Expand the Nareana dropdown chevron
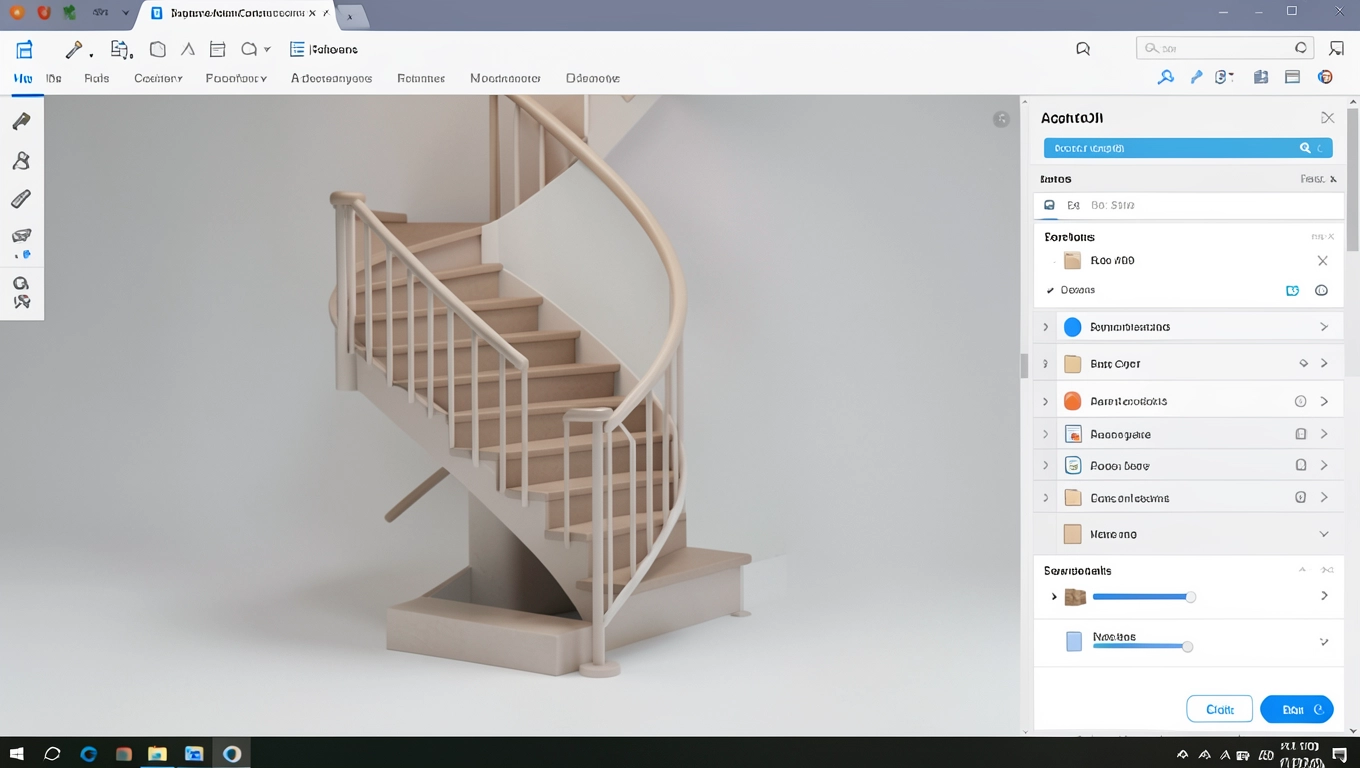Viewport: 1360px width, 768px height. [x=1324, y=534]
